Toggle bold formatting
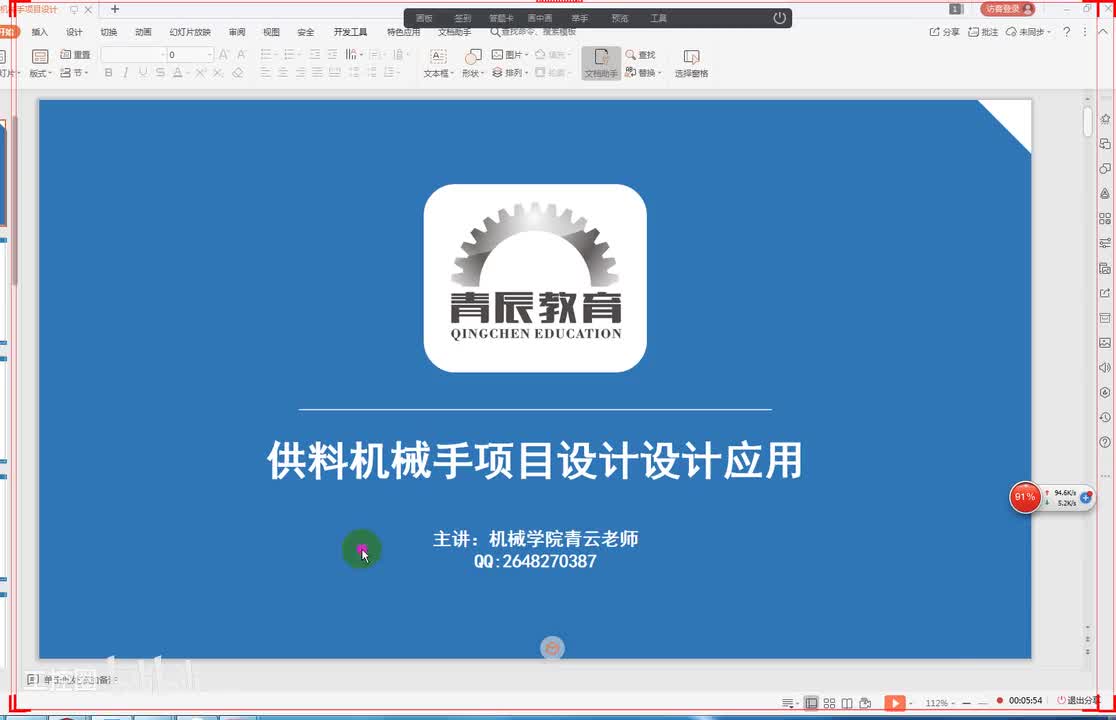1116x720 pixels. coord(108,73)
